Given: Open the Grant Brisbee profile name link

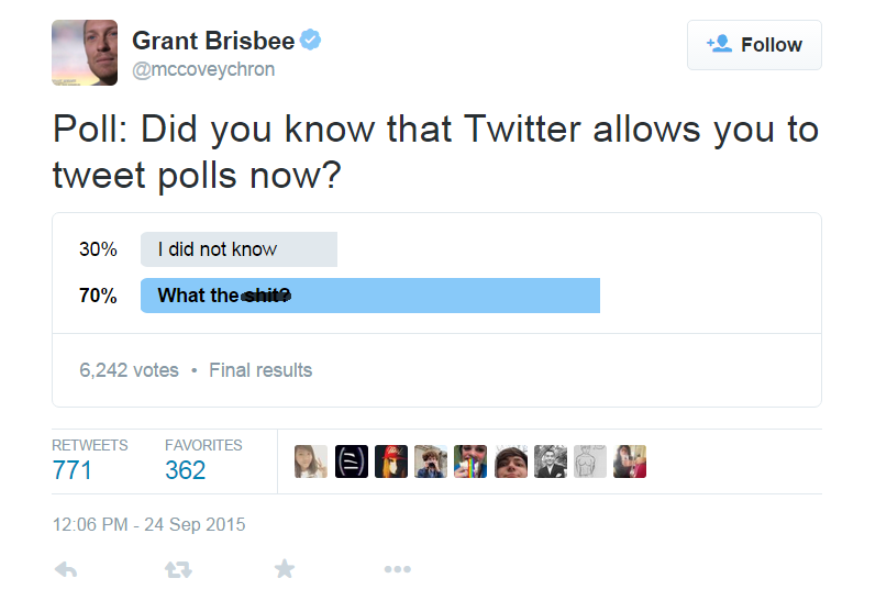Looking at the screenshot, I should [213, 41].
